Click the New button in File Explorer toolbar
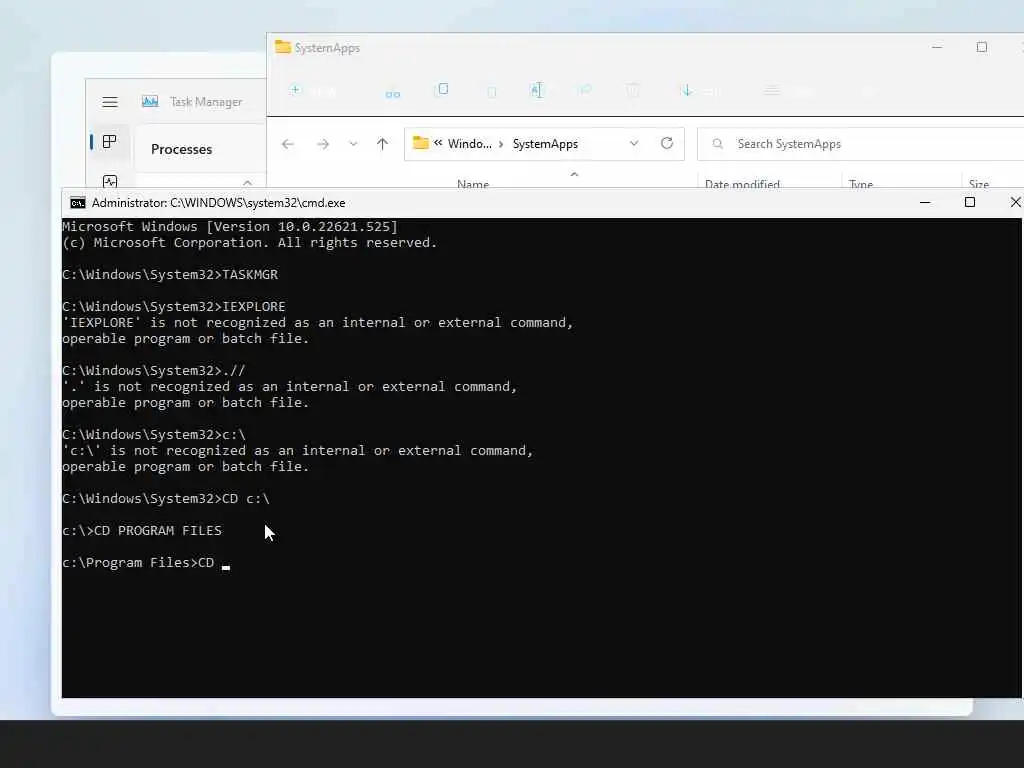 click(313, 91)
